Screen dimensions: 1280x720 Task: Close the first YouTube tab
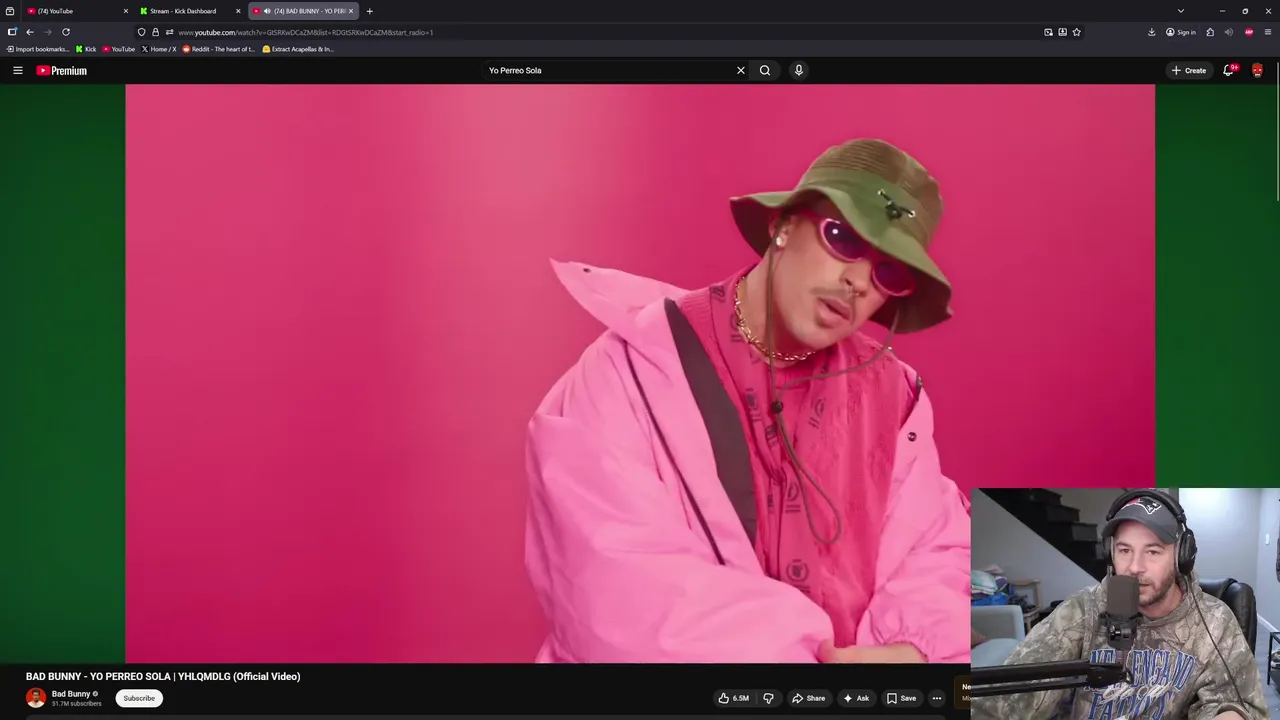pos(125,11)
